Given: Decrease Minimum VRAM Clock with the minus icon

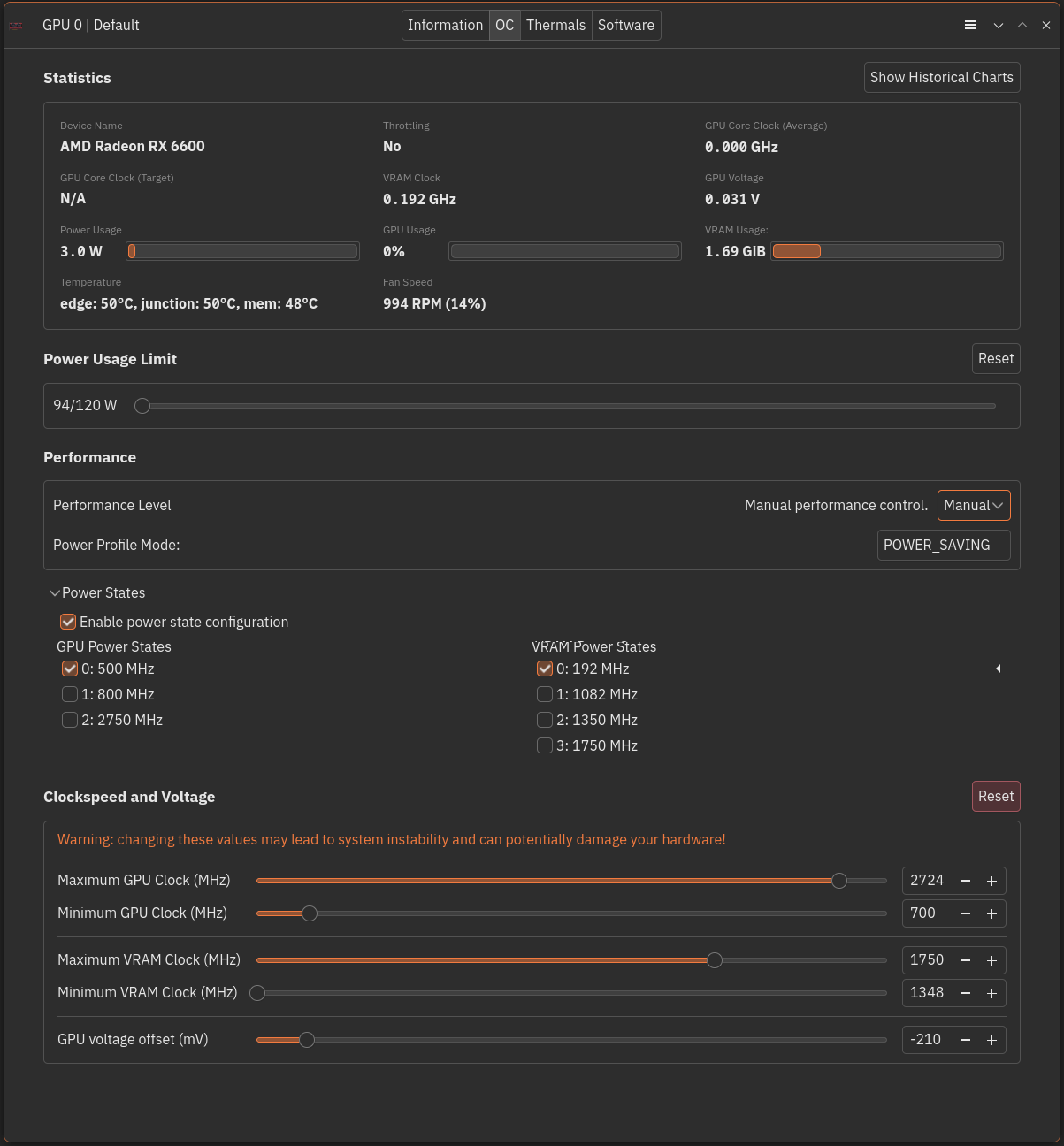Looking at the screenshot, I should pos(966,994).
